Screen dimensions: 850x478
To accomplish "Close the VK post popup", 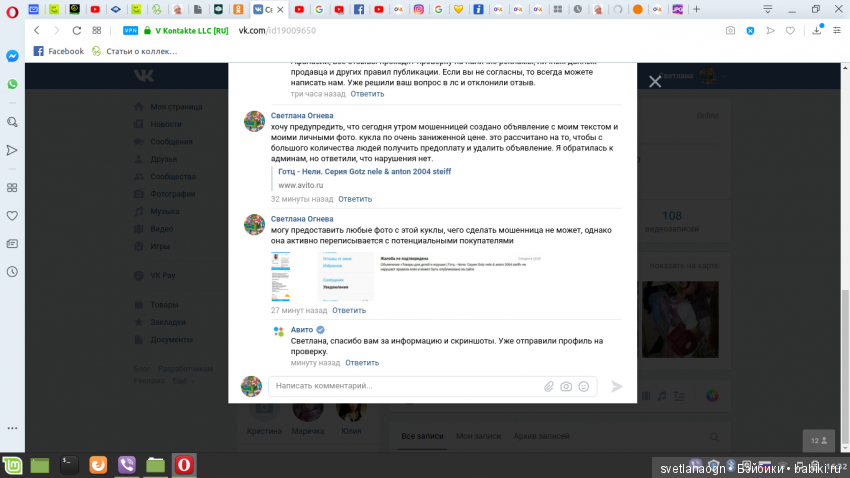I will pyautogui.click(x=655, y=82).
